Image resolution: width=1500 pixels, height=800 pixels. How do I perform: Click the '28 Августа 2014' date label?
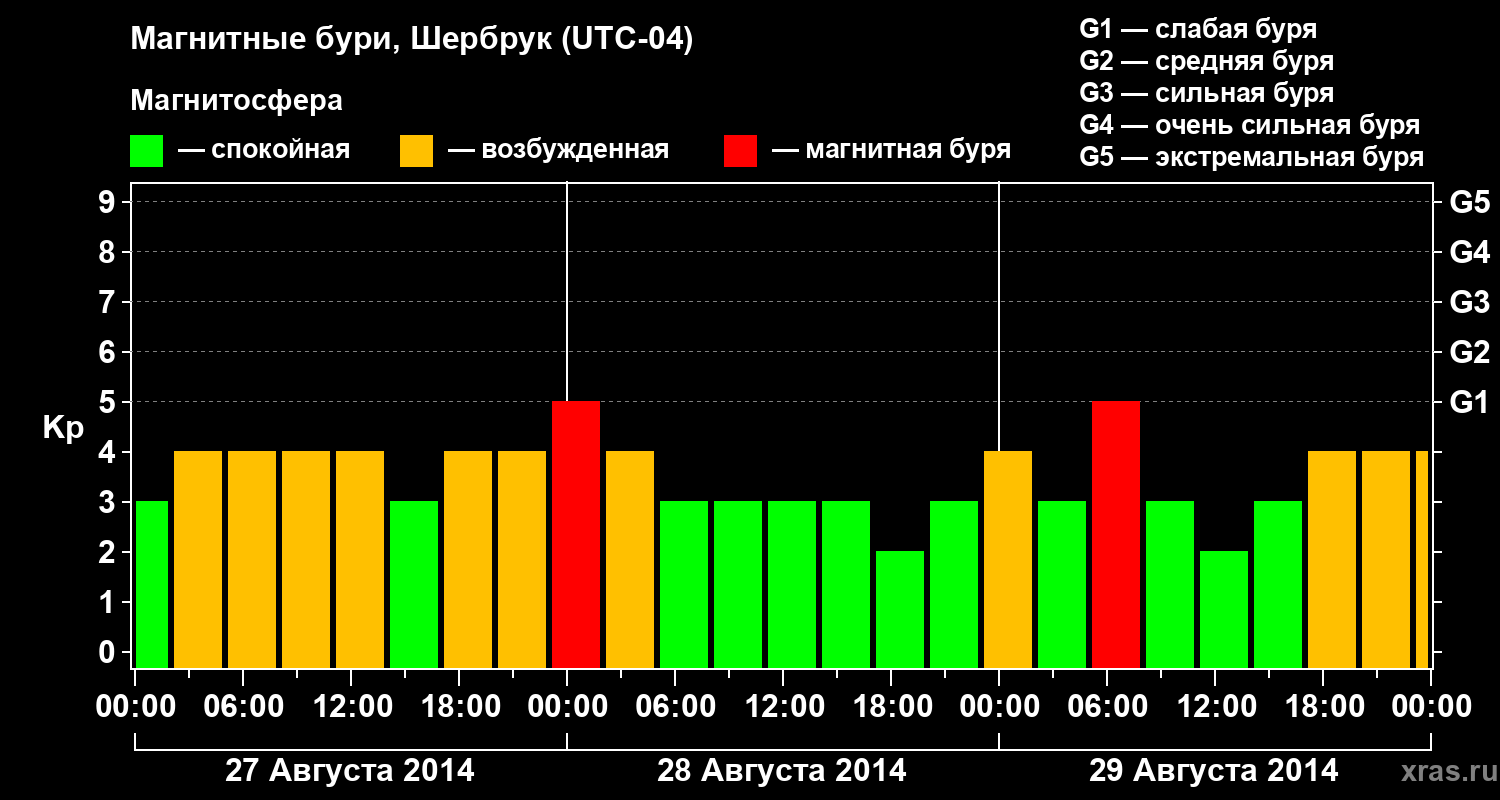(x=782, y=771)
